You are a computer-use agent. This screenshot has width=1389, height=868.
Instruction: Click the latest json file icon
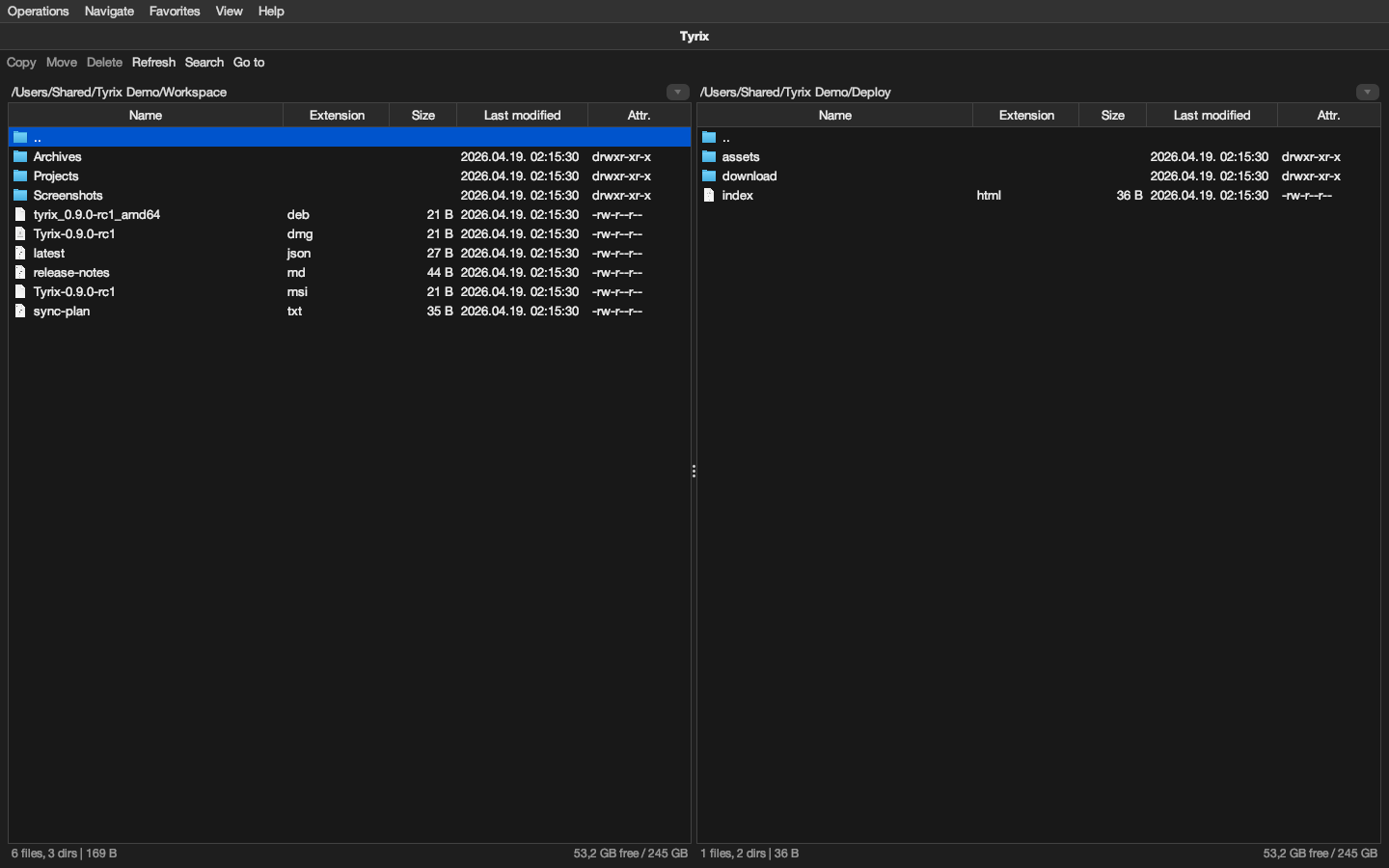click(20, 253)
